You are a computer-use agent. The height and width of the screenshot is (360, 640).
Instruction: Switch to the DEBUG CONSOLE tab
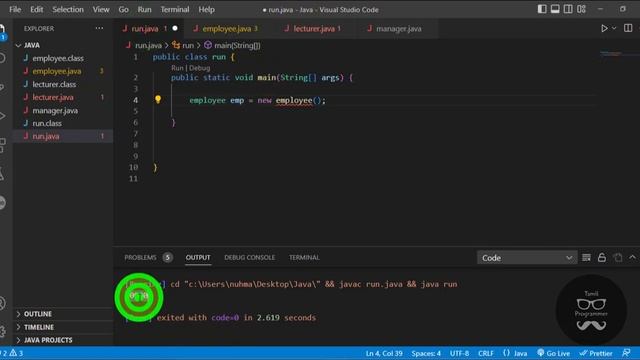tap(249, 258)
